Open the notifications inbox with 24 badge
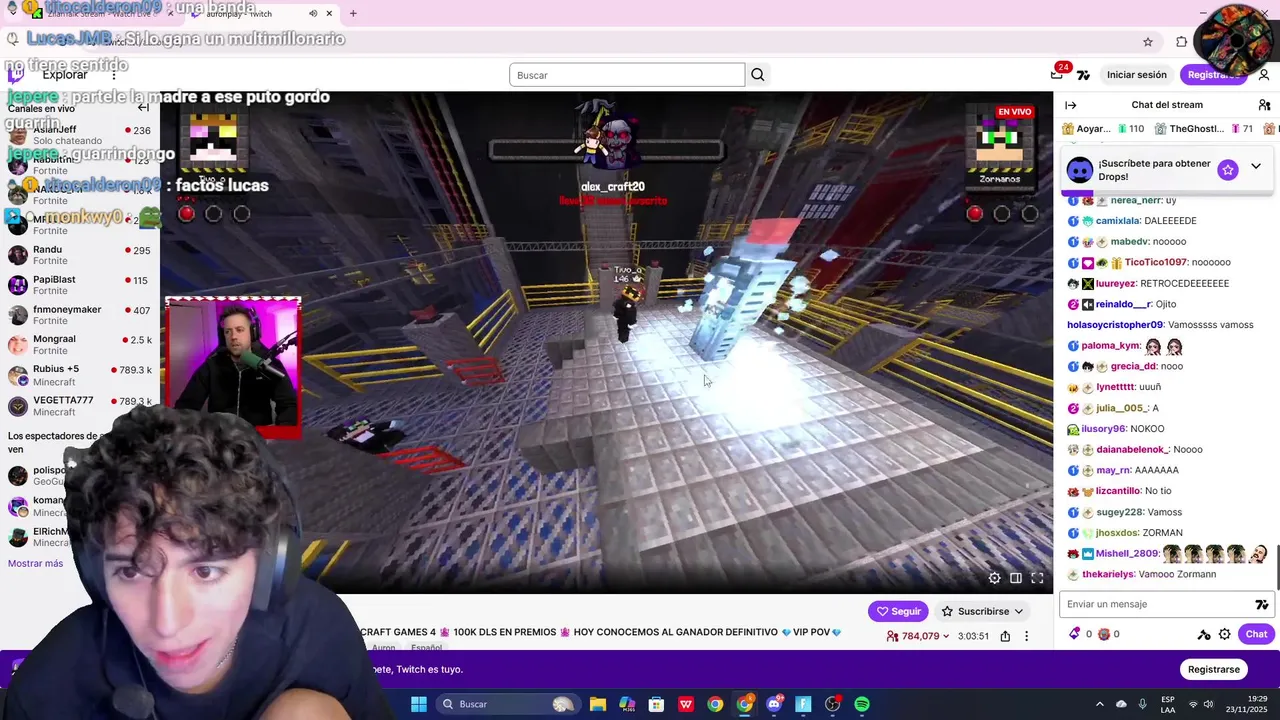Image resolution: width=1280 pixels, height=720 pixels. [x=1057, y=75]
